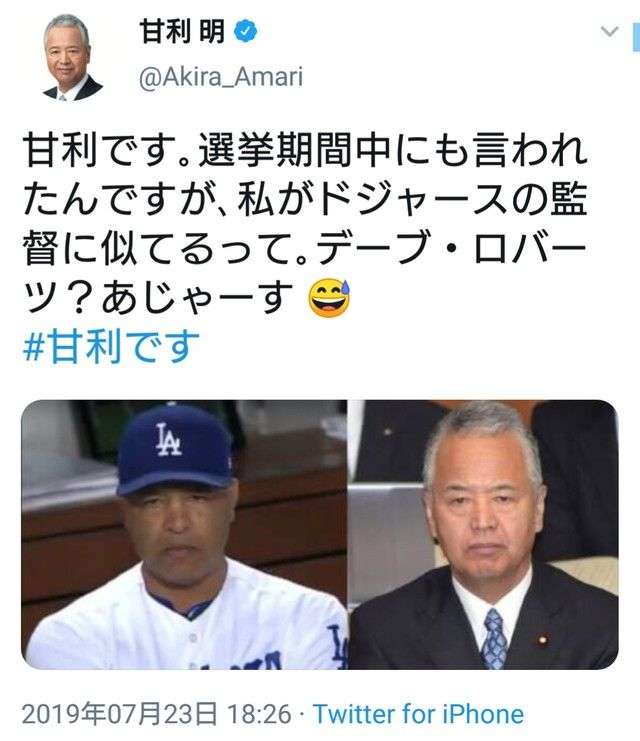Expand the tweet options chevron
This screenshot has height=741, width=640.
(609, 31)
